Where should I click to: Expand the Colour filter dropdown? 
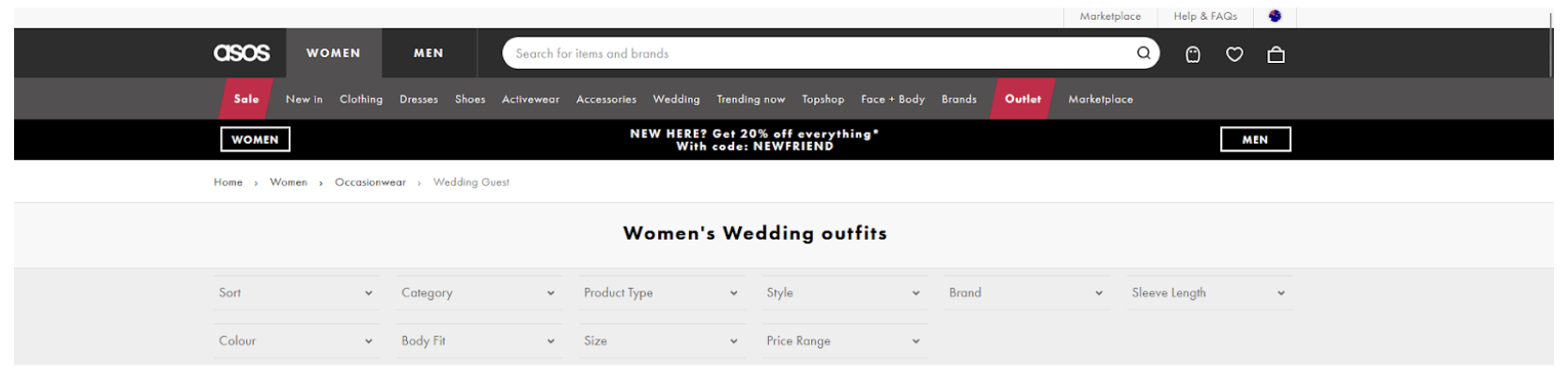[296, 340]
